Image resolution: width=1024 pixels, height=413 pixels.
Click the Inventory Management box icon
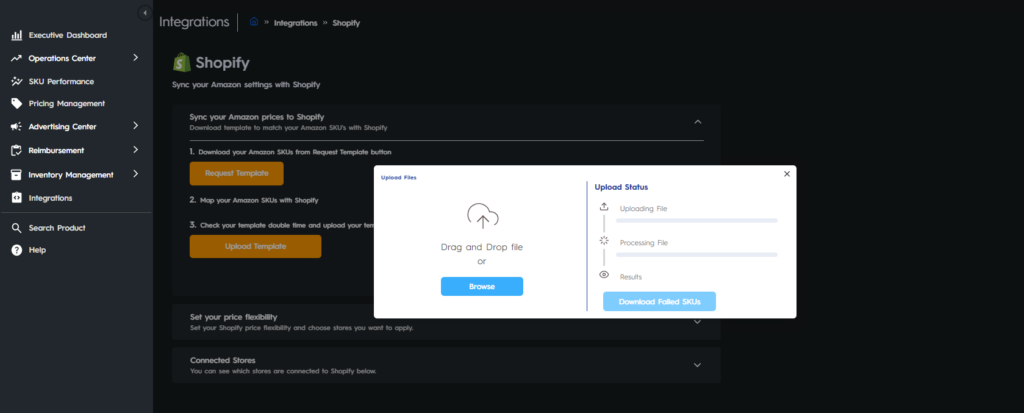[16, 174]
